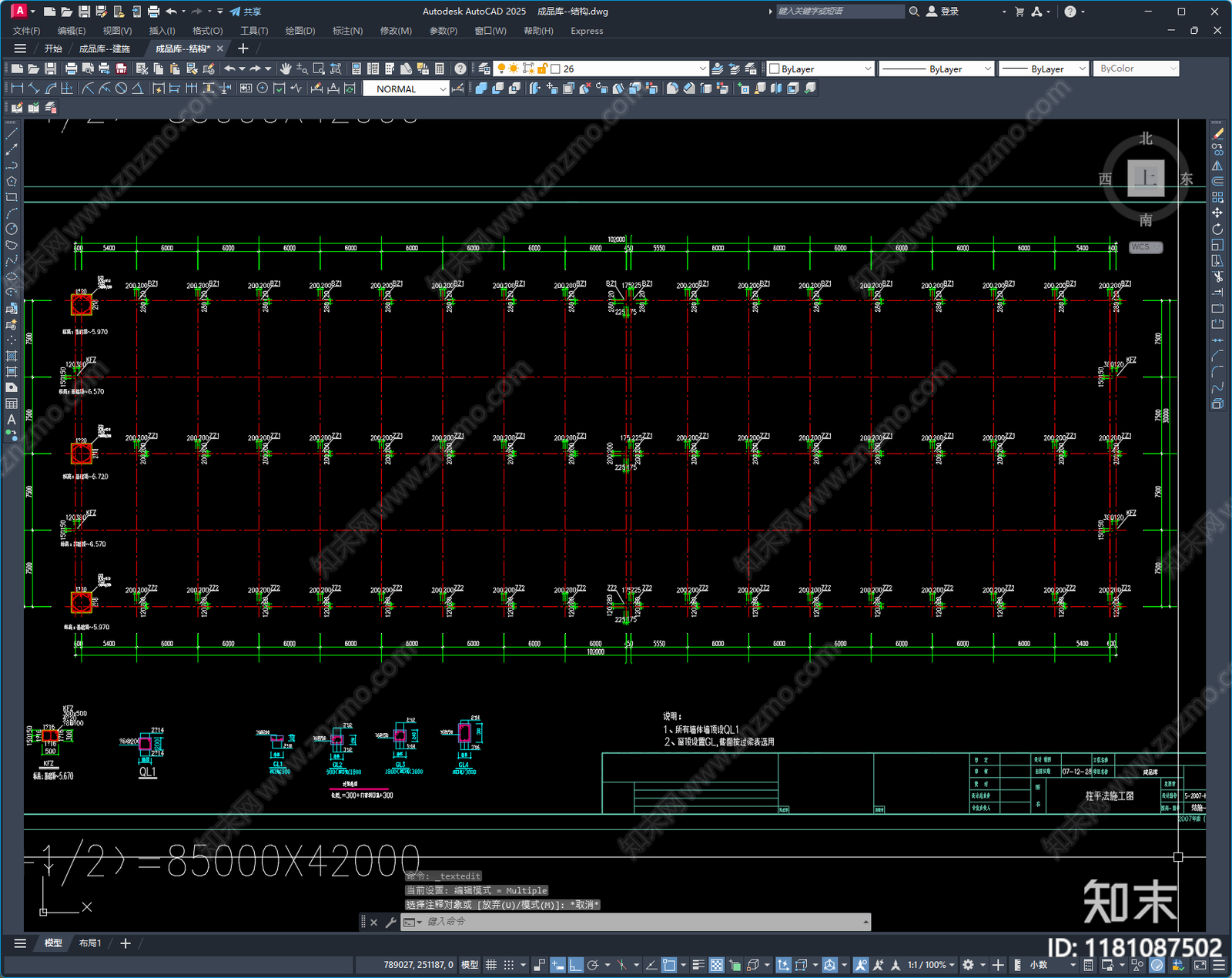
Task: Click the Workspace switching gear icon
Action: [969, 965]
